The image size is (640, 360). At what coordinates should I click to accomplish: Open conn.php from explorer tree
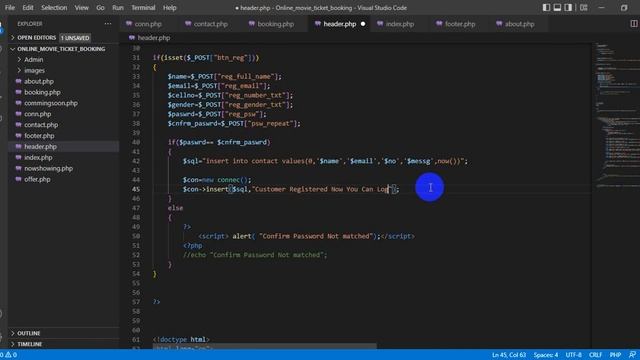38,114
